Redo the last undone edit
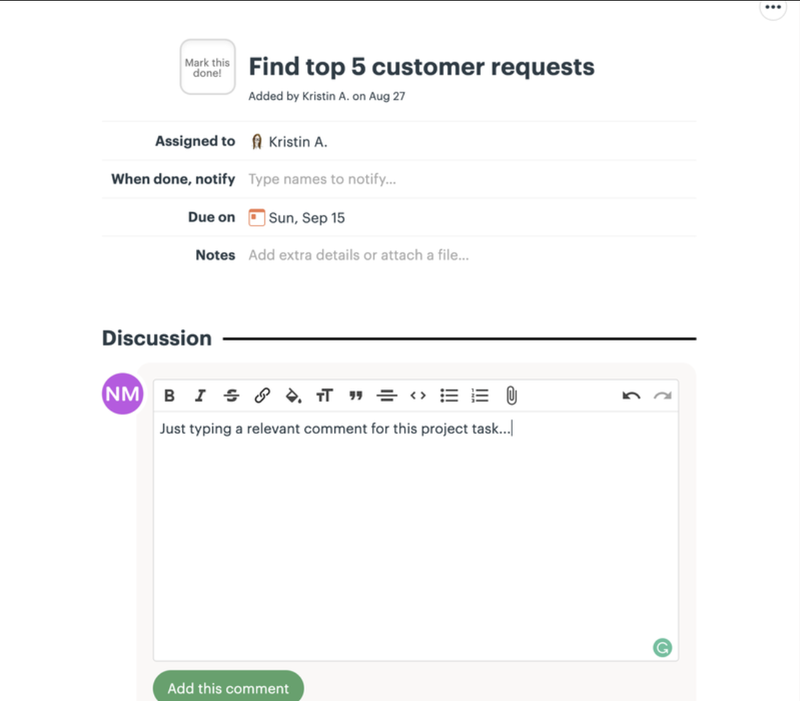Viewport: 800px width, 701px height. coord(662,395)
